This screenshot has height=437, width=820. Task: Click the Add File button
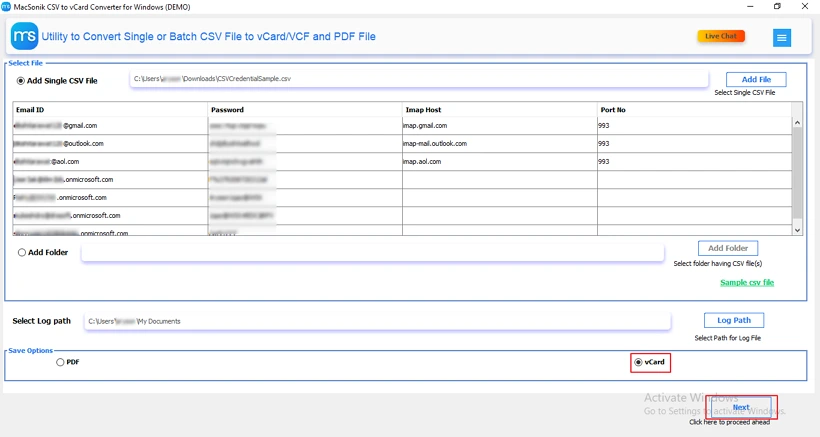pos(756,79)
